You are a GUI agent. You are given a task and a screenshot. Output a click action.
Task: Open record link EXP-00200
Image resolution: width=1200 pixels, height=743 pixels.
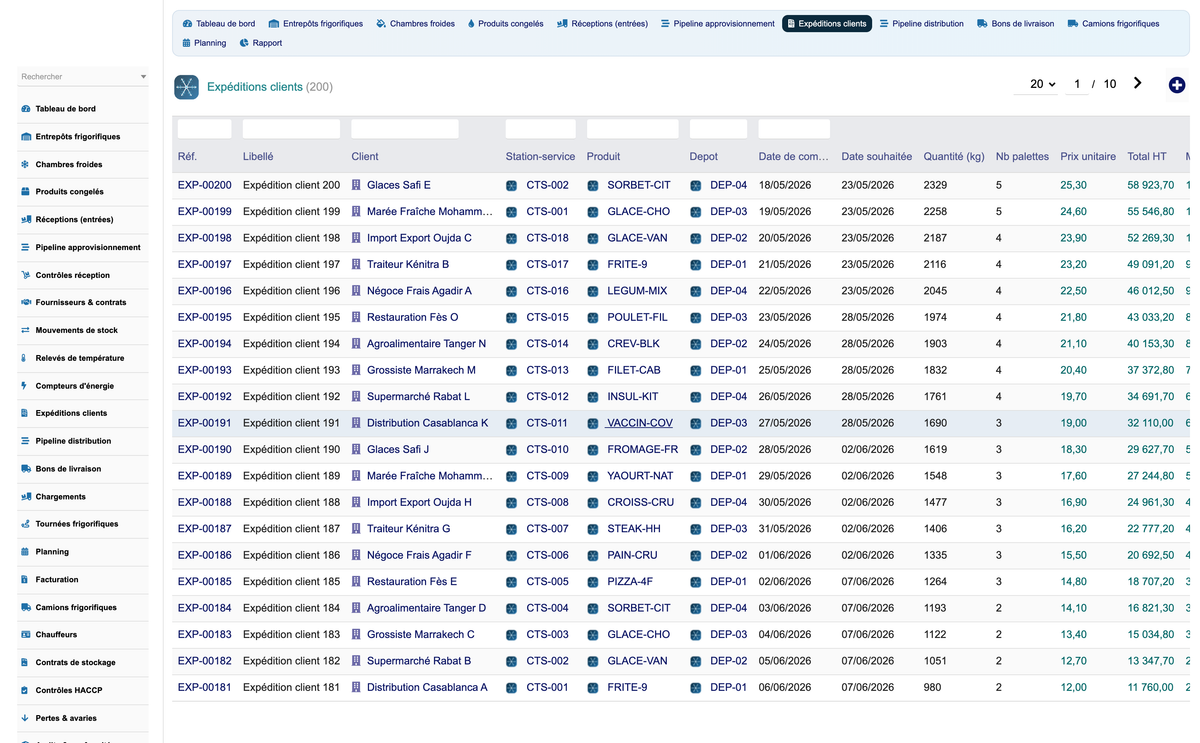click(x=205, y=185)
